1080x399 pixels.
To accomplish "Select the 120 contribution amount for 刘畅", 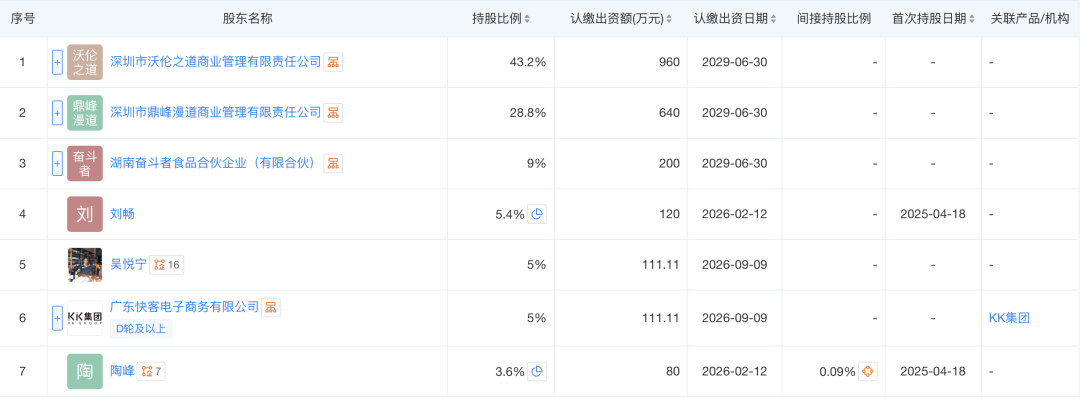I will pyautogui.click(x=669, y=214).
